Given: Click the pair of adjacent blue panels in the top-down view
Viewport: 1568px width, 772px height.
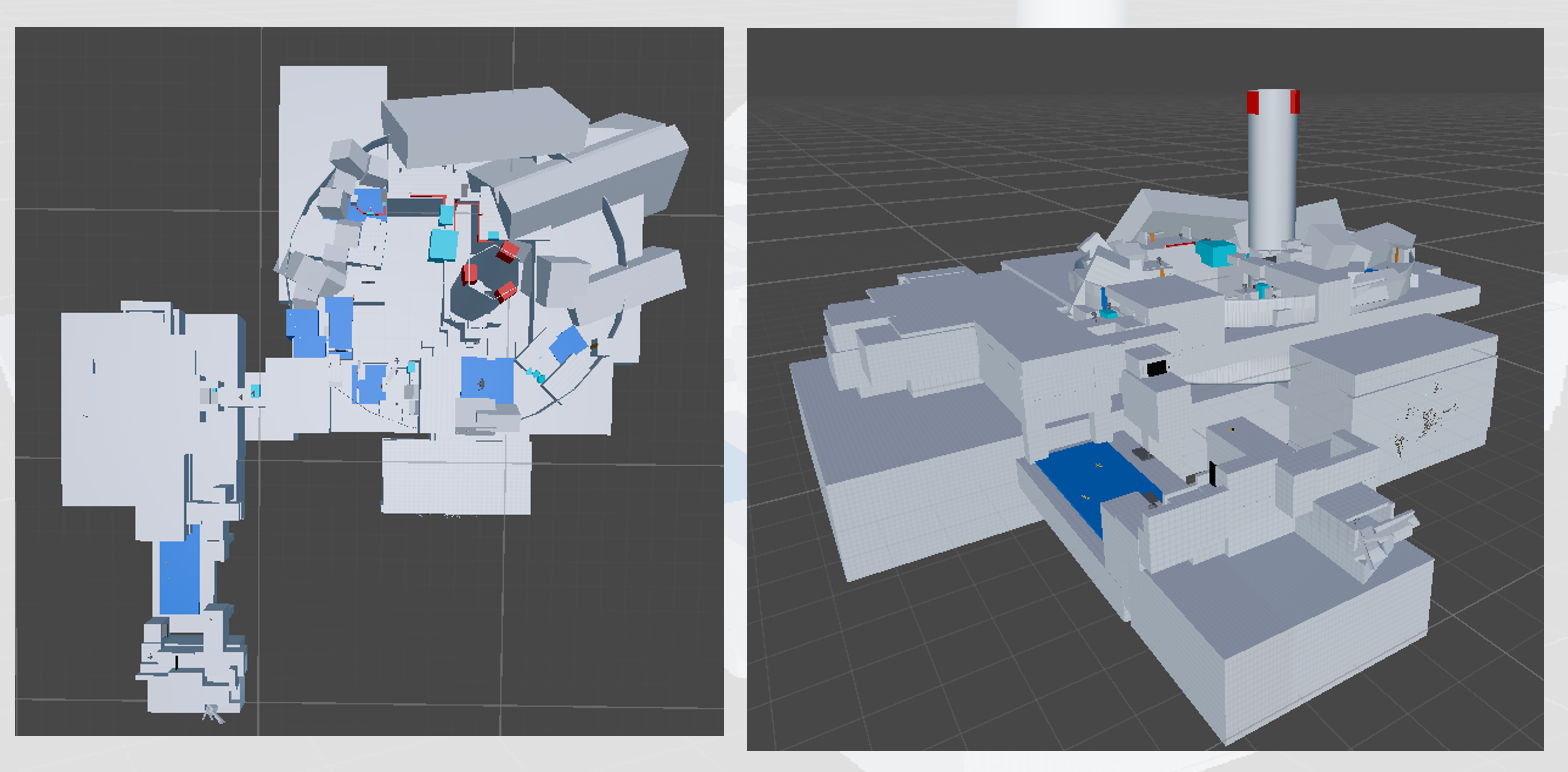Looking at the screenshot, I should click(320, 327).
